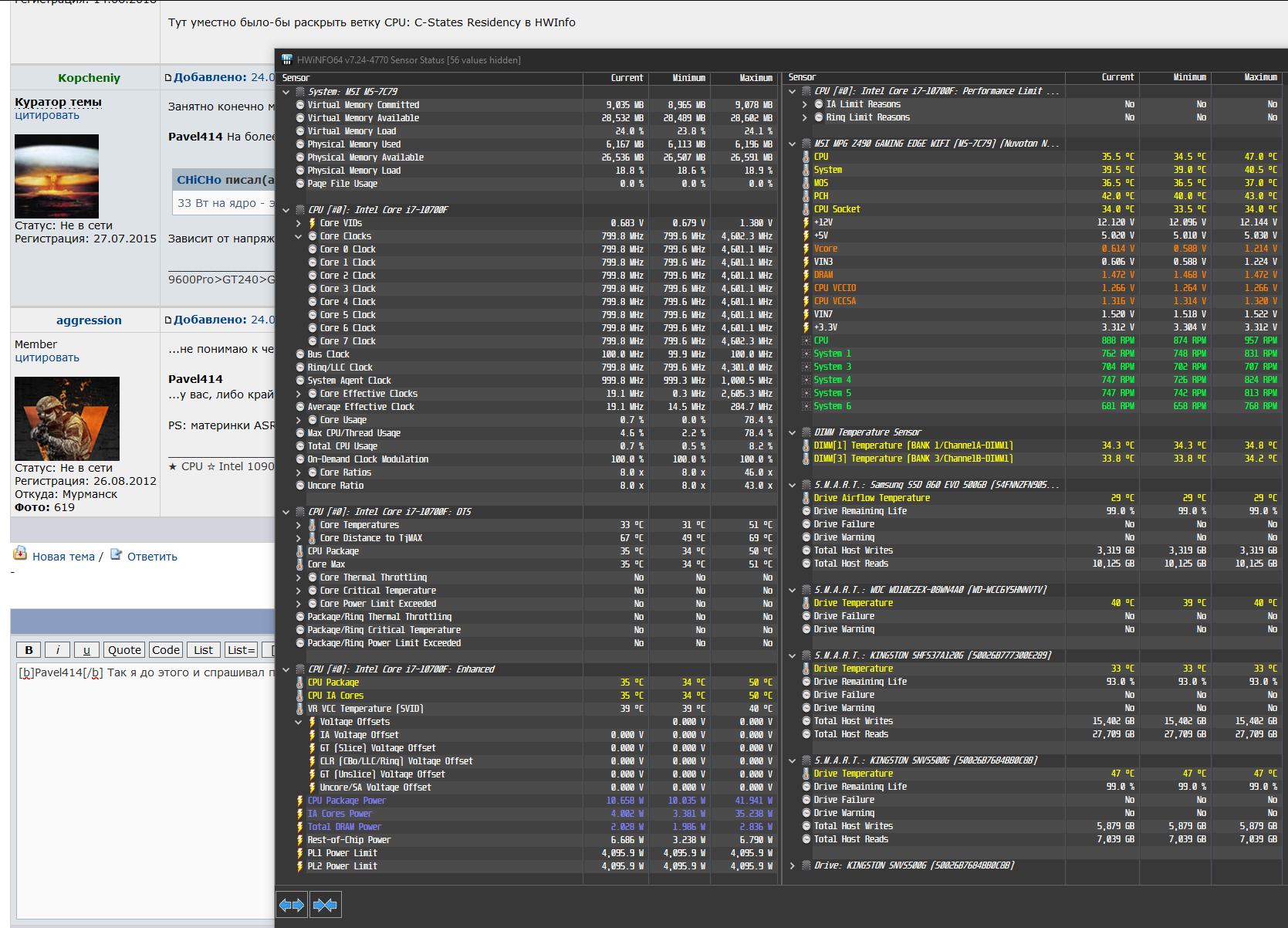This screenshot has height=928, width=1288.
Task: Click the thermometer icon for Drive Airflow Temperature
Action: tap(806, 498)
